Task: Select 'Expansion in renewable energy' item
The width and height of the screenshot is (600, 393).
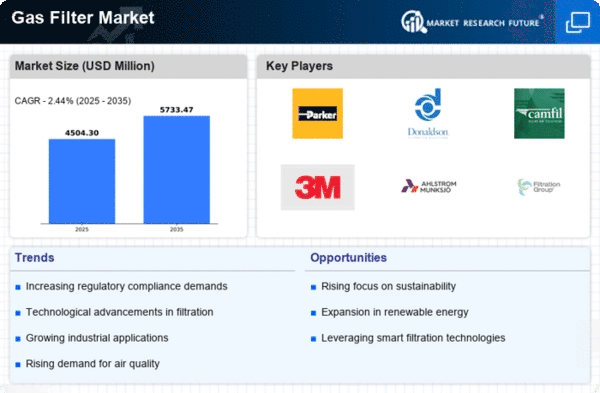Action: point(395,312)
